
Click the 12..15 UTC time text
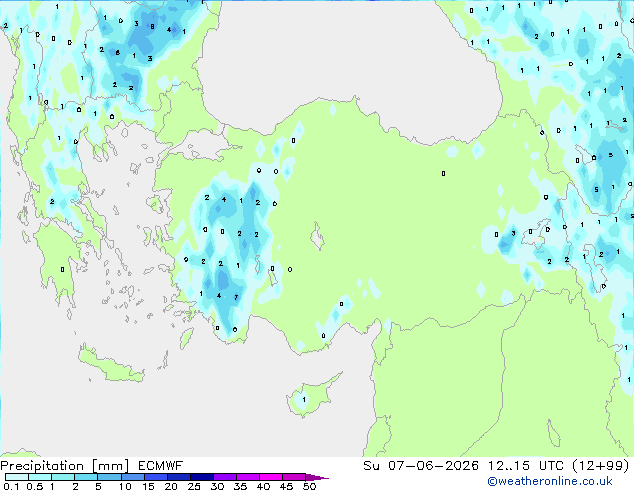tap(526, 466)
